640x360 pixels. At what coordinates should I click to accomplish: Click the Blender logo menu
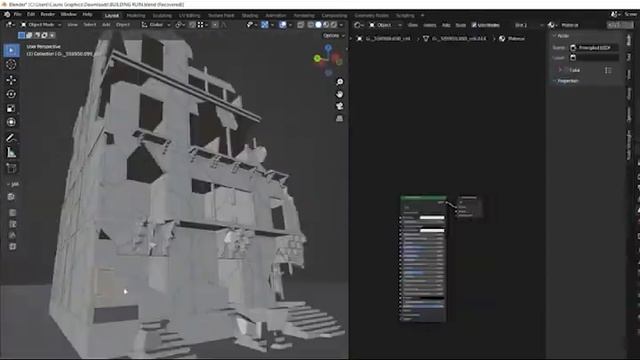[x=7, y=15]
